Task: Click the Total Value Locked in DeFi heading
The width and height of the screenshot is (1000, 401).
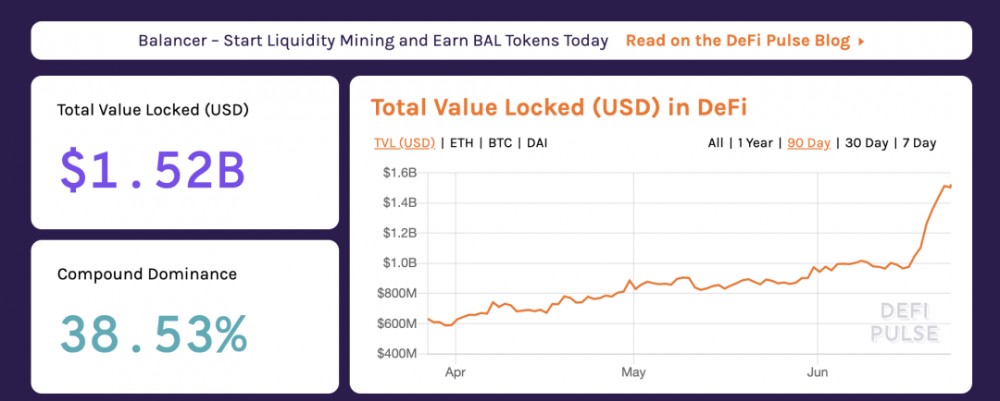Action: point(559,108)
